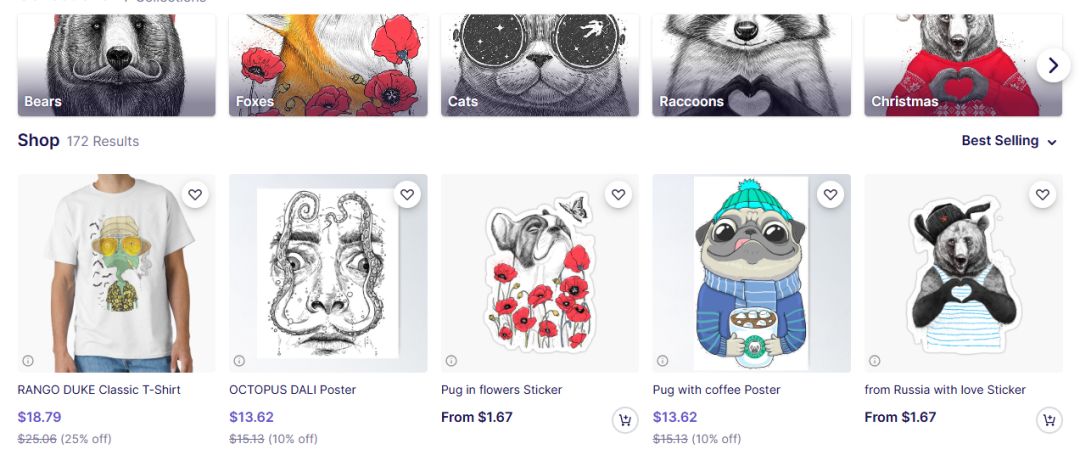Viewport: 1080px width, 455px height.
Task: Favorite the Pug in flowers Sticker
Action: coord(619,195)
